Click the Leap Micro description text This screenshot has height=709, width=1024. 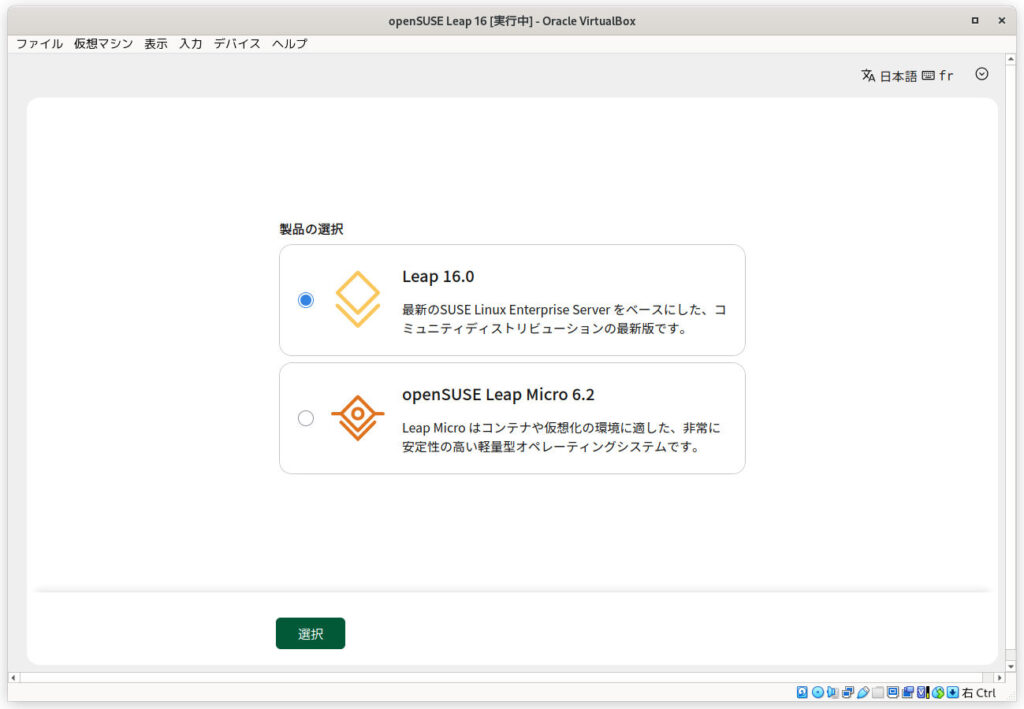pos(562,437)
